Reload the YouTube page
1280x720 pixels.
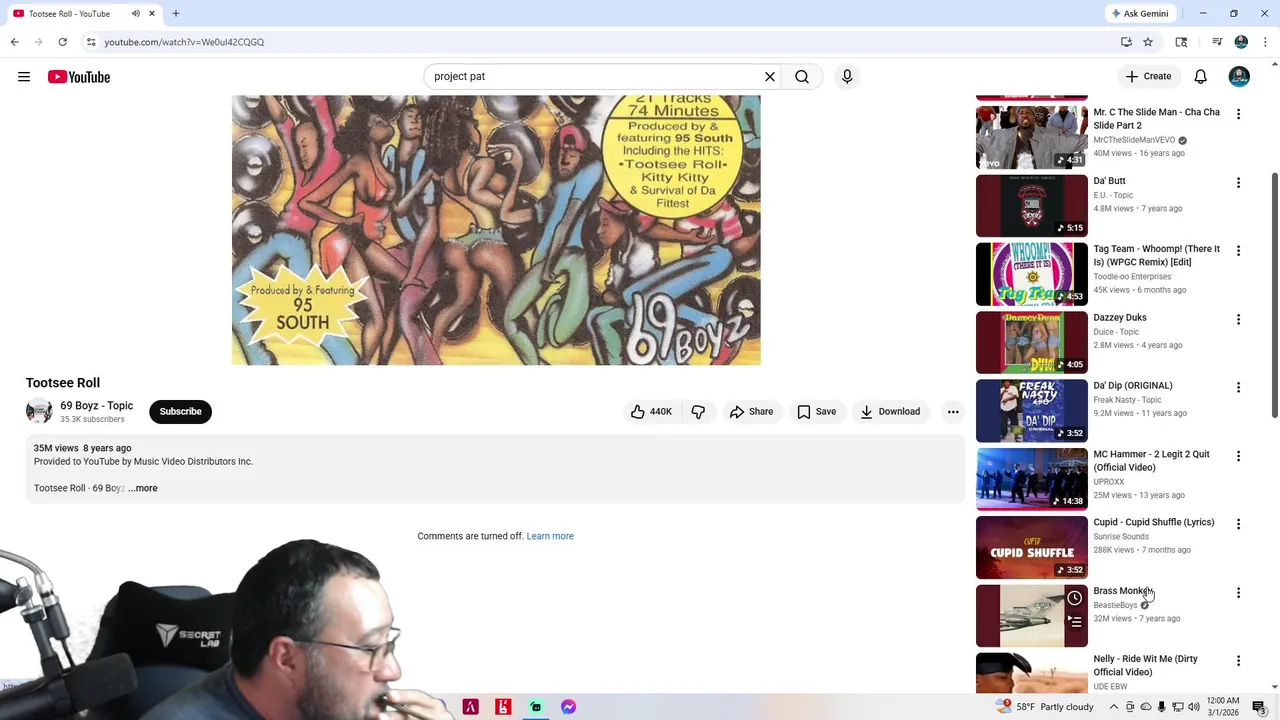click(62, 42)
